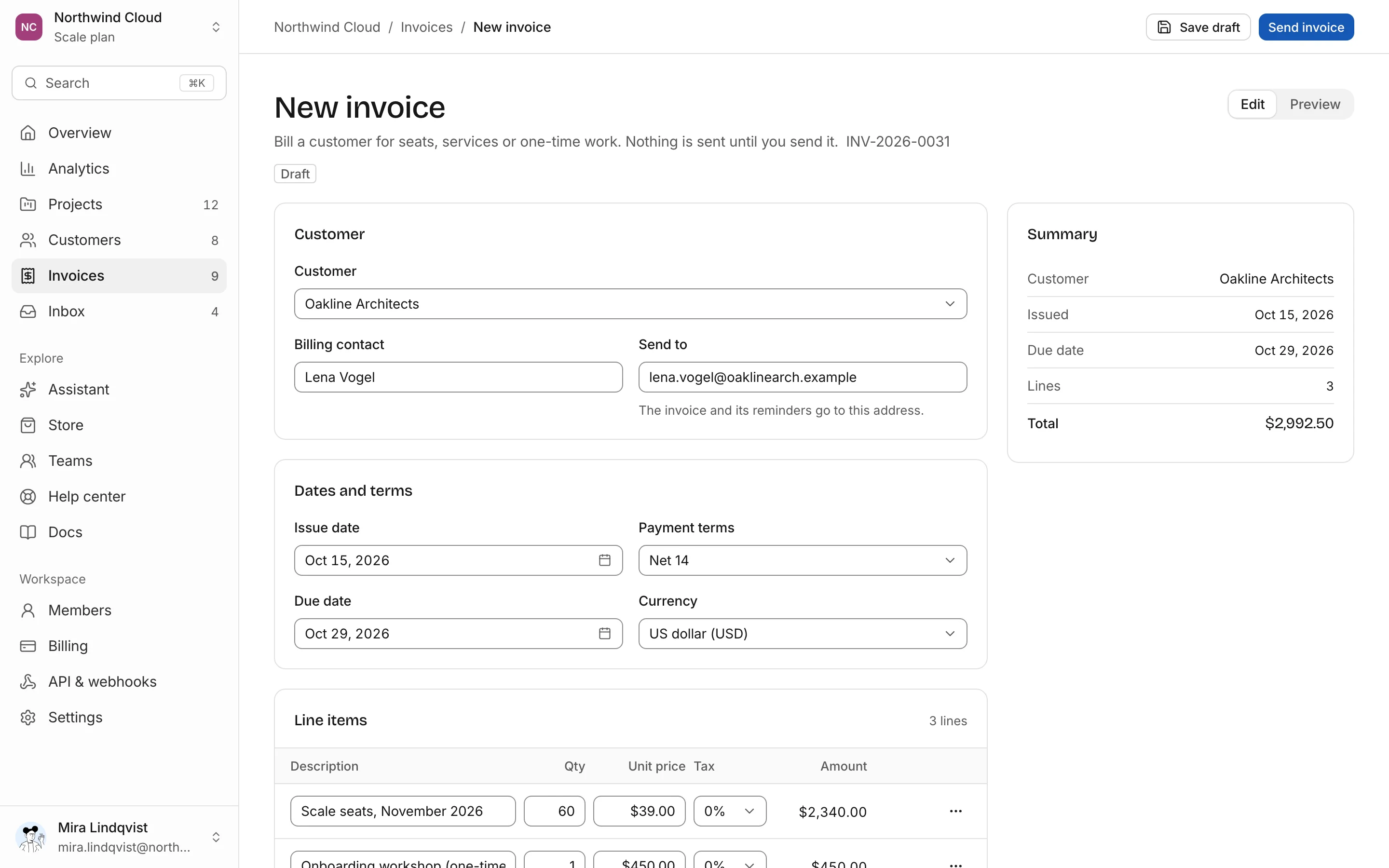Click the Help center lifebuoy icon
Screen dimensions: 1389x868
(27, 496)
